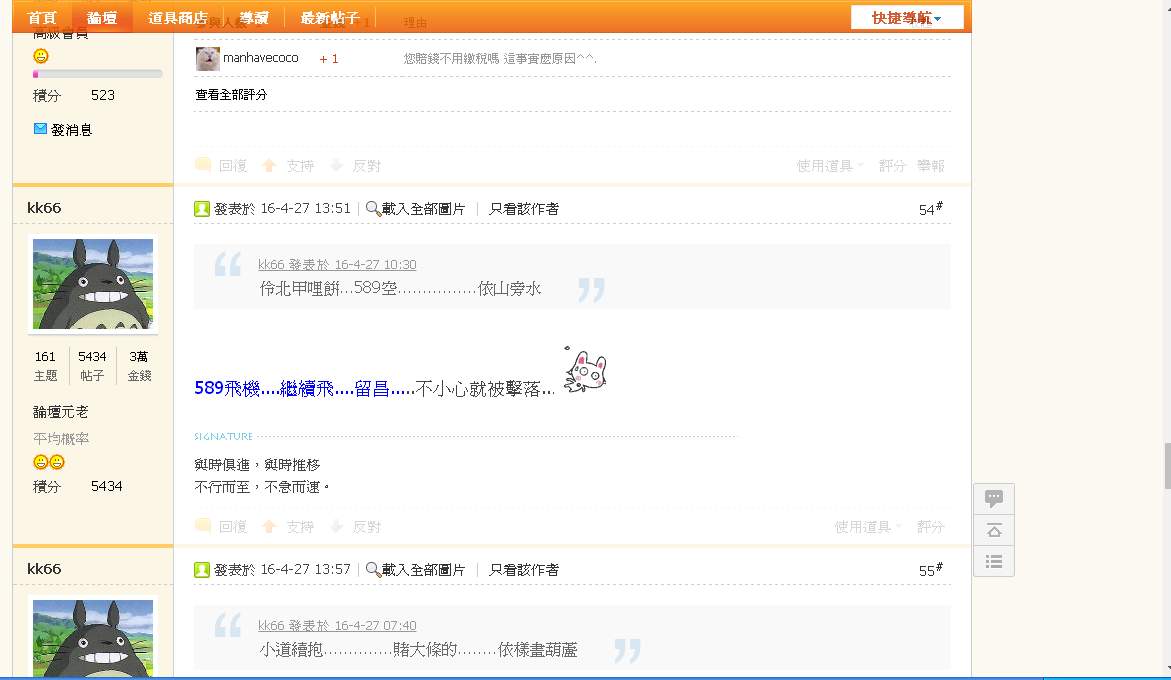Click the floating back-to-top icon
Image resolution: width=1171 pixels, height=680 pixels.
pyautogui.click(x=994, y=531)
